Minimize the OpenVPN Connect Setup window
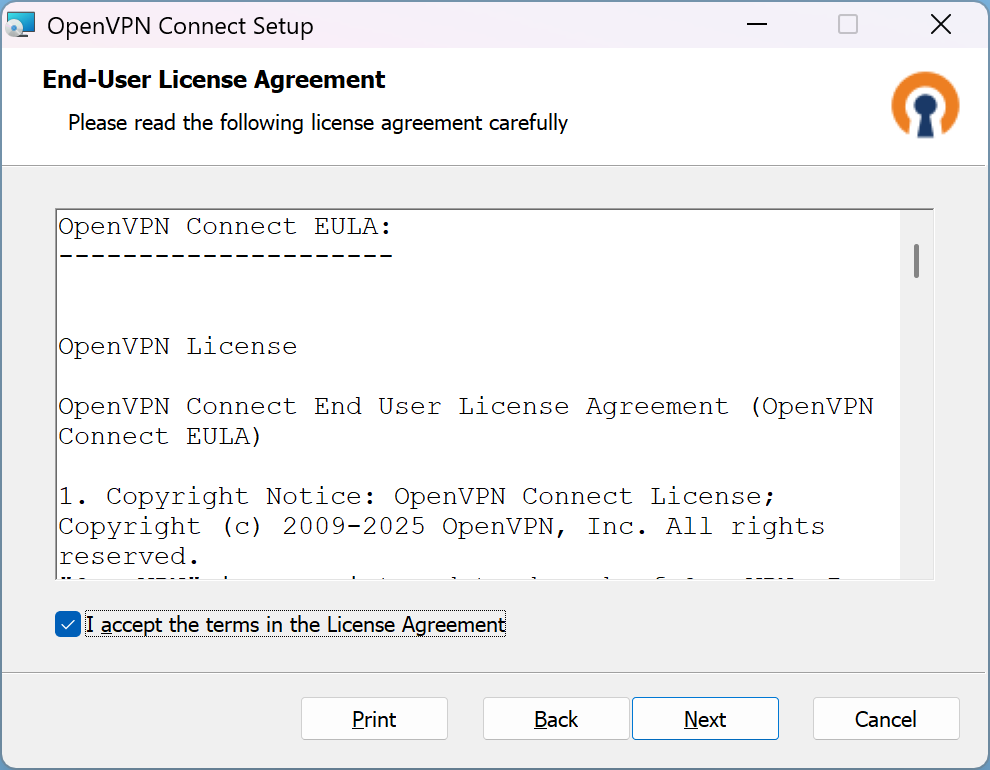 [x=755, y=25]
